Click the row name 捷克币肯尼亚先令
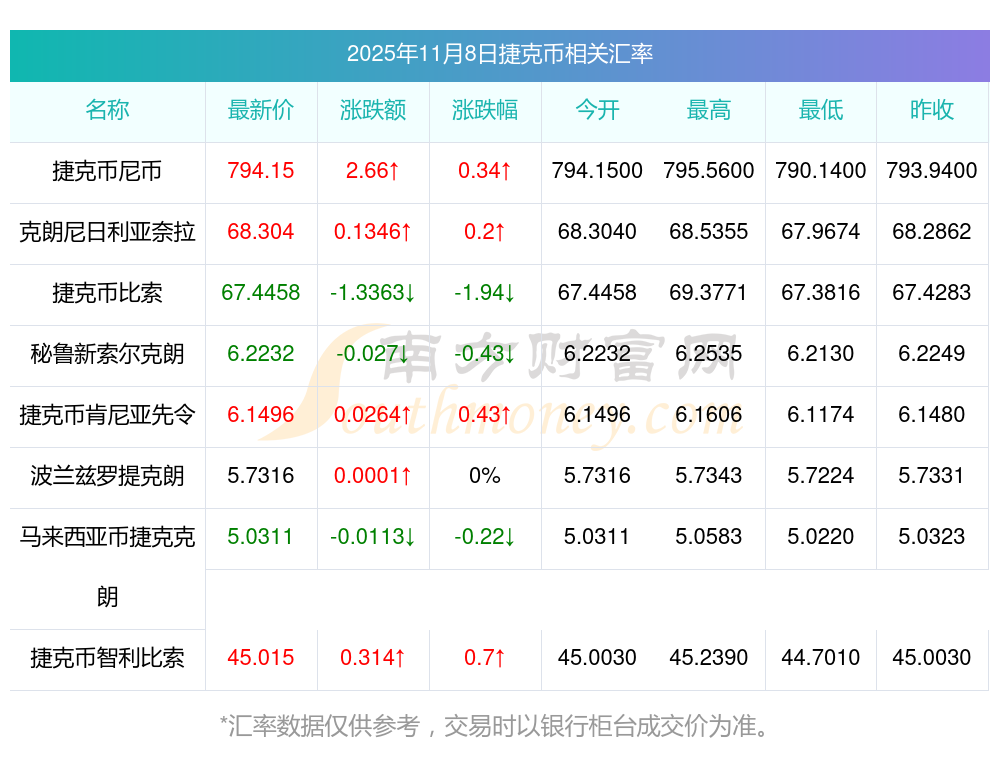 (x=107, y=415)
